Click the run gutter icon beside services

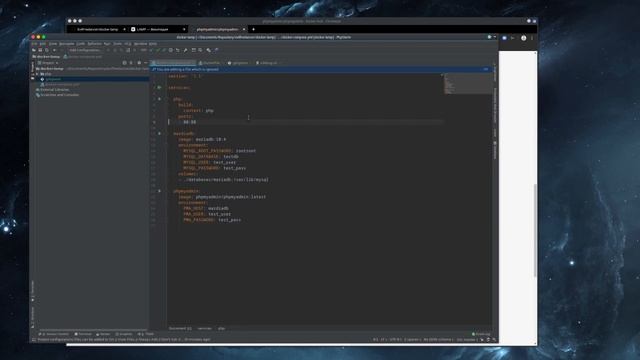click(160, 87)
